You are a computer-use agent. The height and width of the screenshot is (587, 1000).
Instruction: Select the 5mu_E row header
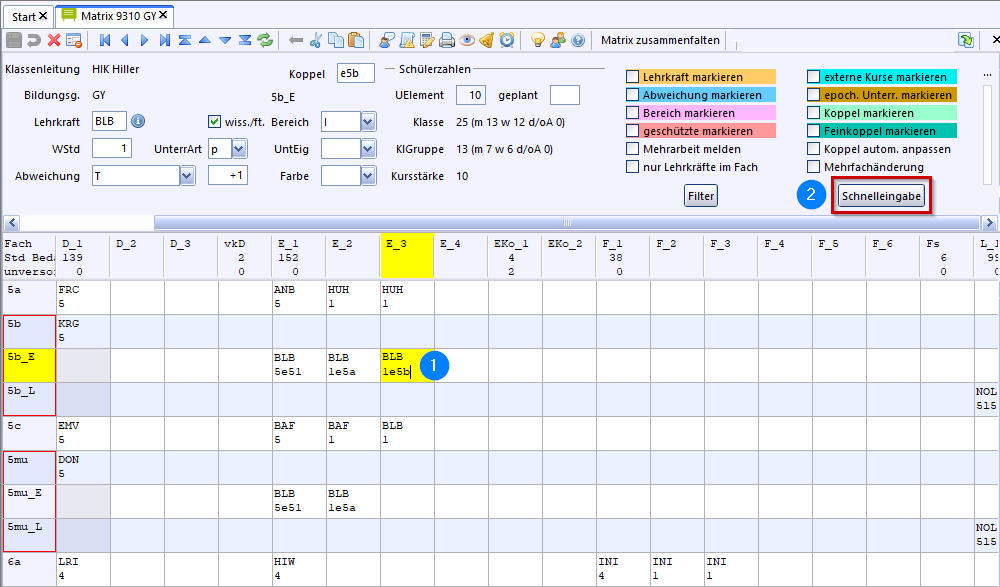[29, 502]
